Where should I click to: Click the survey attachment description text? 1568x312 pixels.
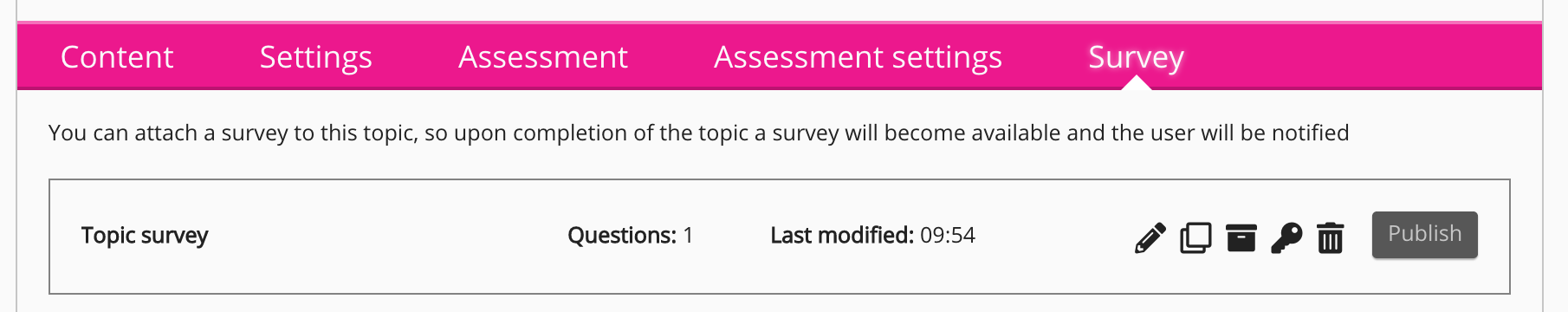[x=698, y=133]
